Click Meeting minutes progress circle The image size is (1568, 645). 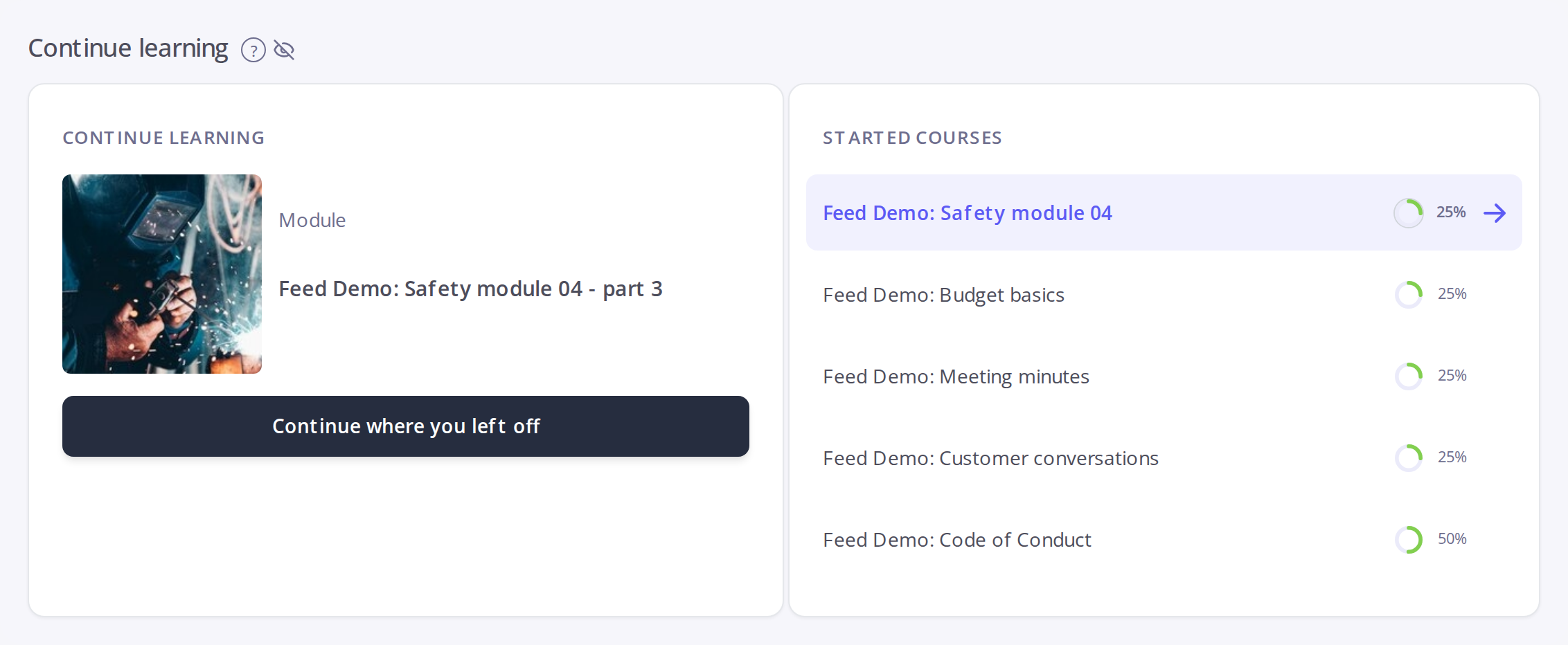1409,376
